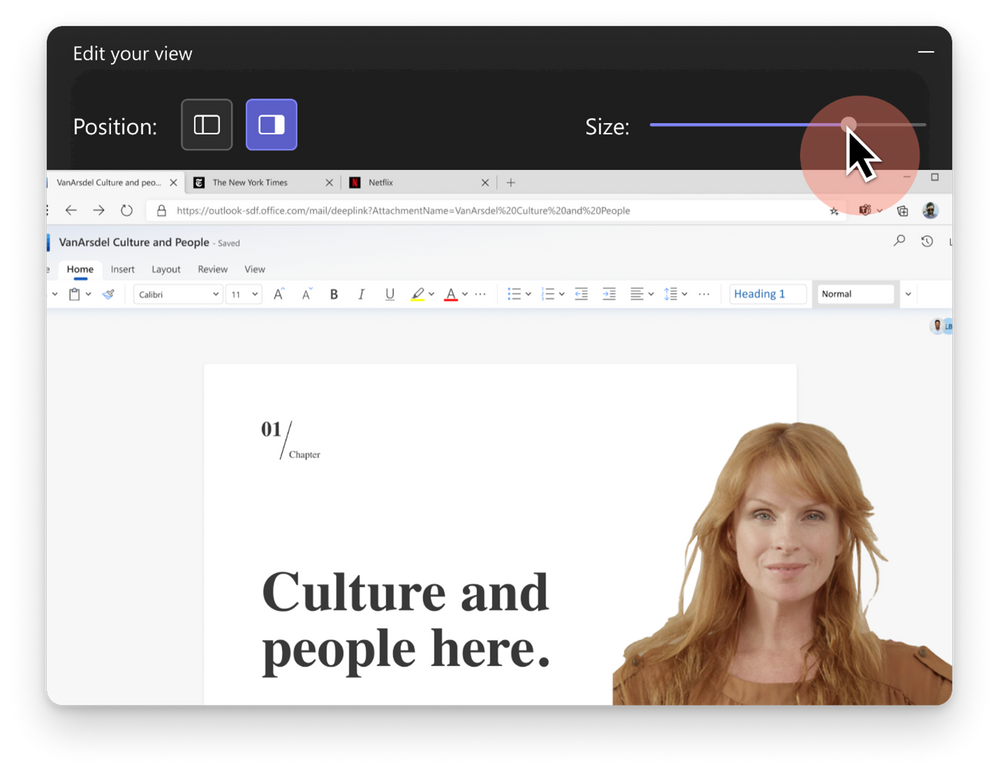Viewport: 999px width, 773px height.
Task: Open the font size 11 dropdown
Action: pos(244,294)
